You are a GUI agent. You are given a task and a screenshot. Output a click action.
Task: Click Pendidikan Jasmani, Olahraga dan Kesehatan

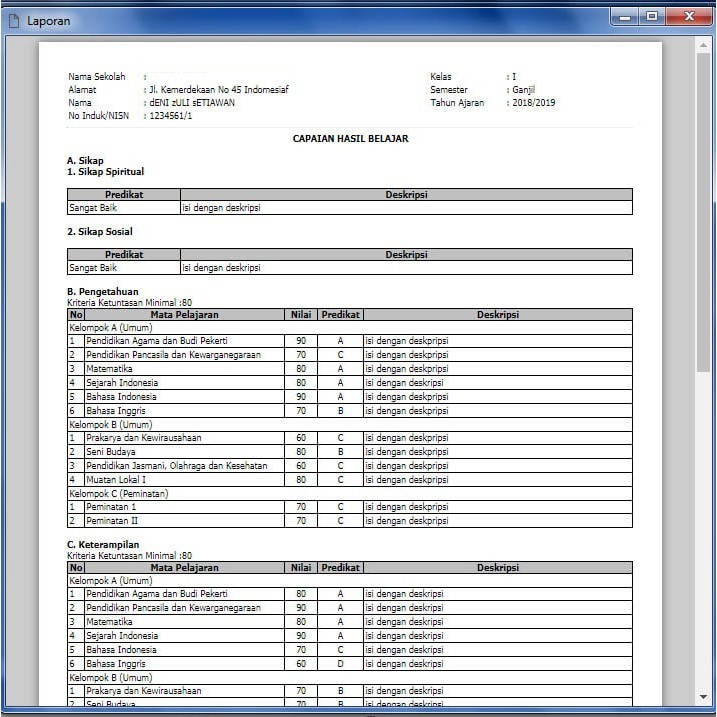[177, 466]
